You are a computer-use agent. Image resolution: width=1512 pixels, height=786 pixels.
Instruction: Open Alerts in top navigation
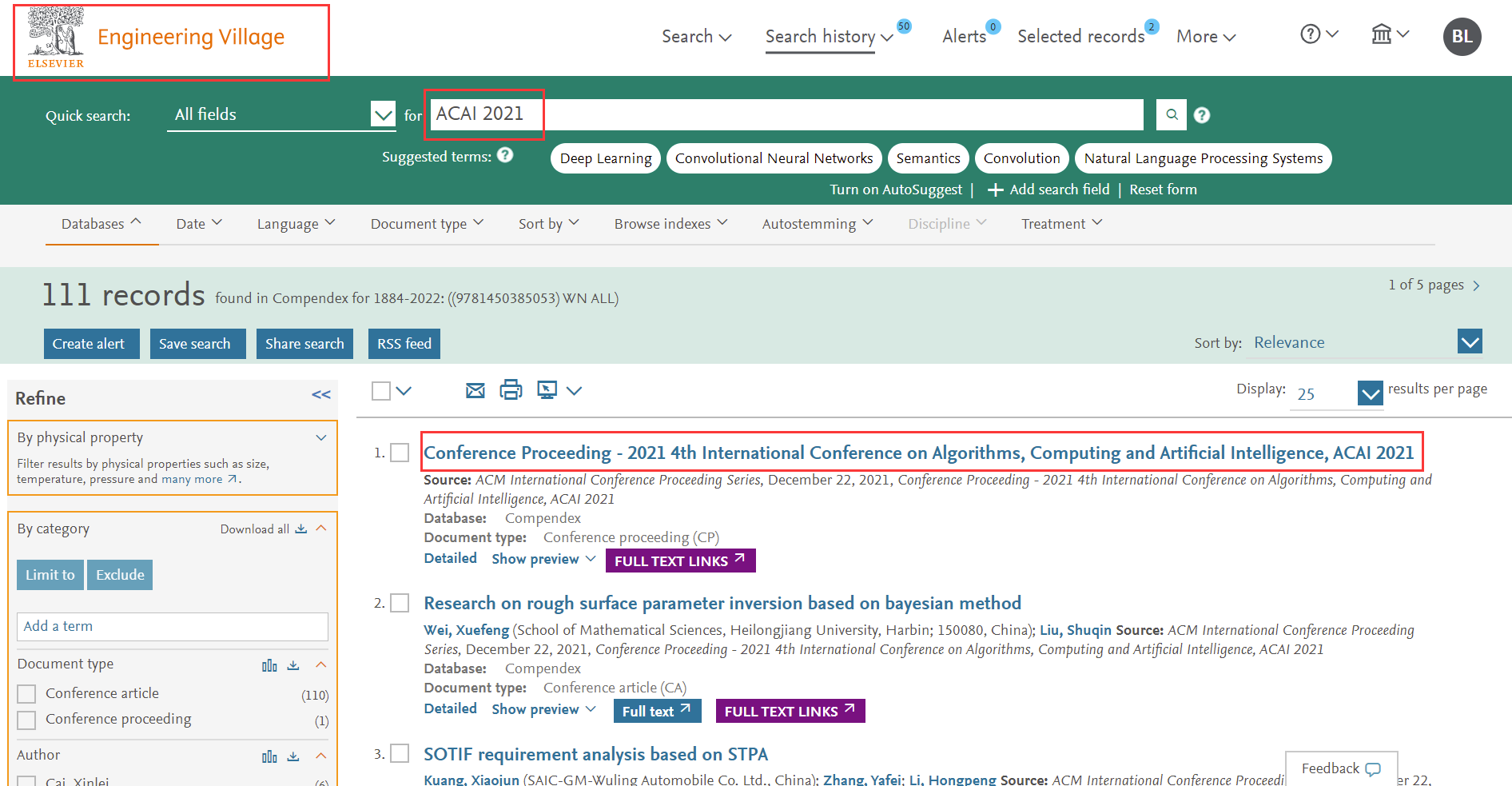tap(965, 37)
